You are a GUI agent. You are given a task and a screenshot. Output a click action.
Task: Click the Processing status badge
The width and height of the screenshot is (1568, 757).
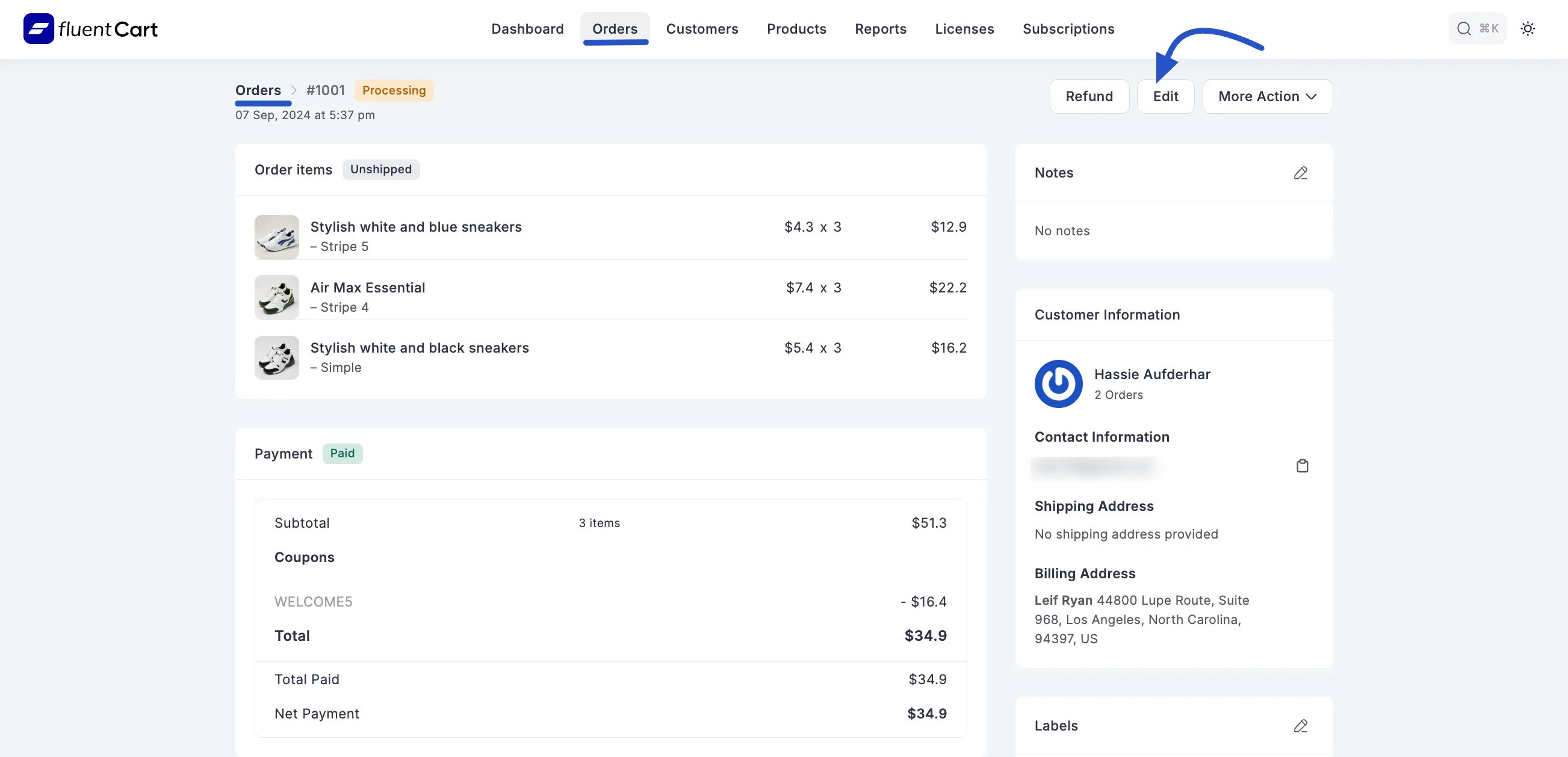click(393, 90)
